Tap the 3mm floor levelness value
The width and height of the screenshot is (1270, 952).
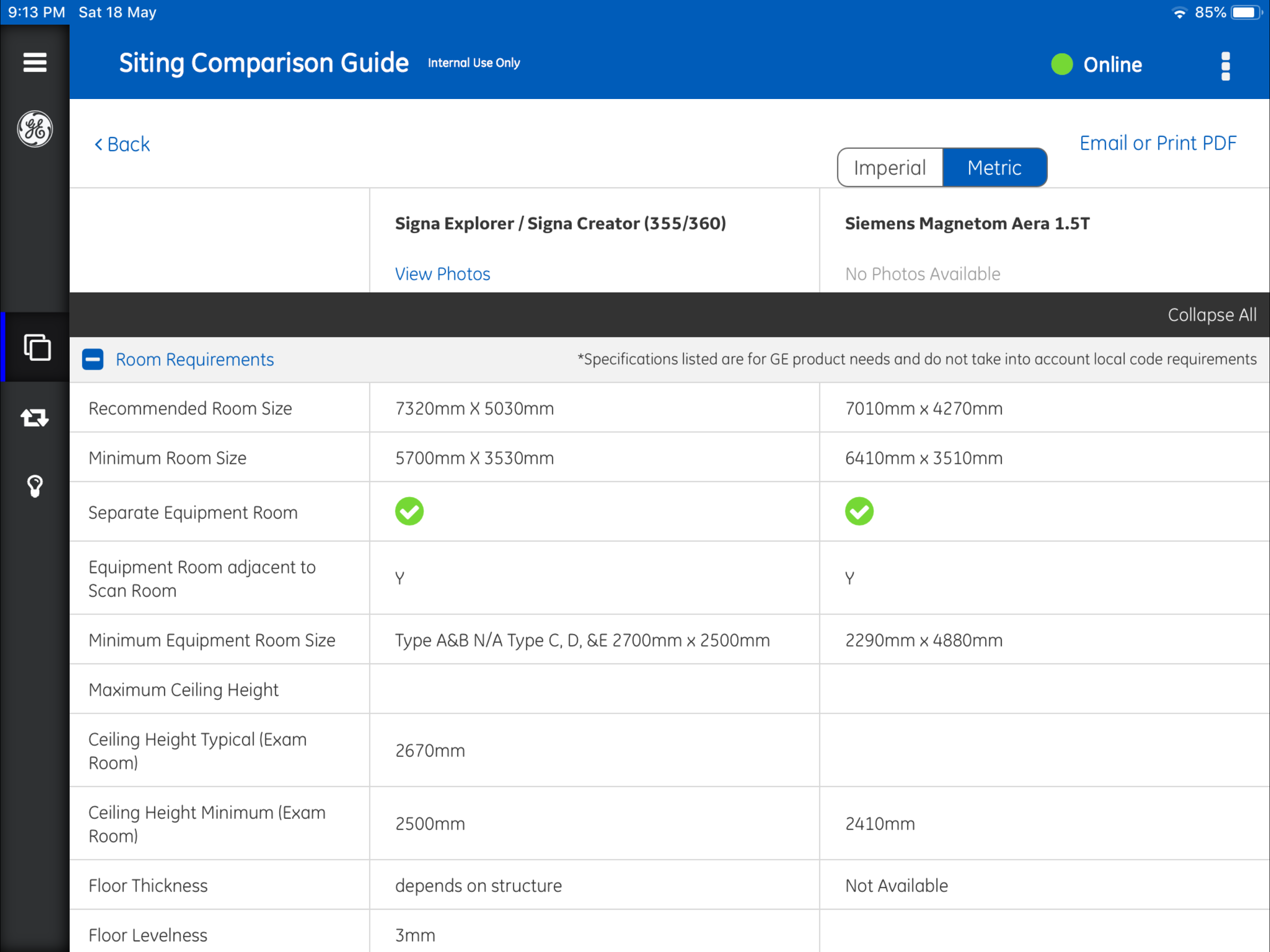[415, 935]
